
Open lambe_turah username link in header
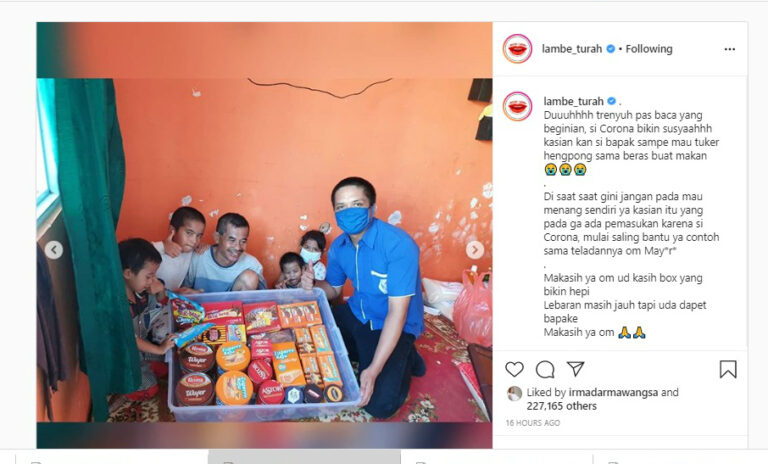click(572, 49)
